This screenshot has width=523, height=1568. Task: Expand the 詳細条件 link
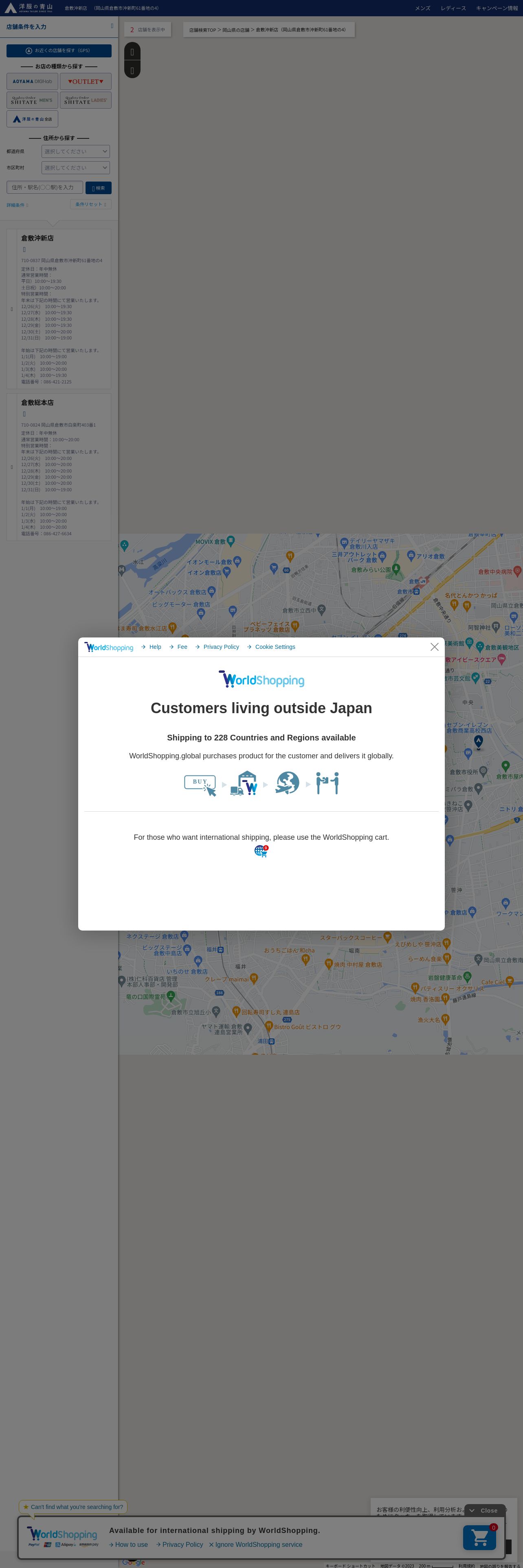[17, 205]
